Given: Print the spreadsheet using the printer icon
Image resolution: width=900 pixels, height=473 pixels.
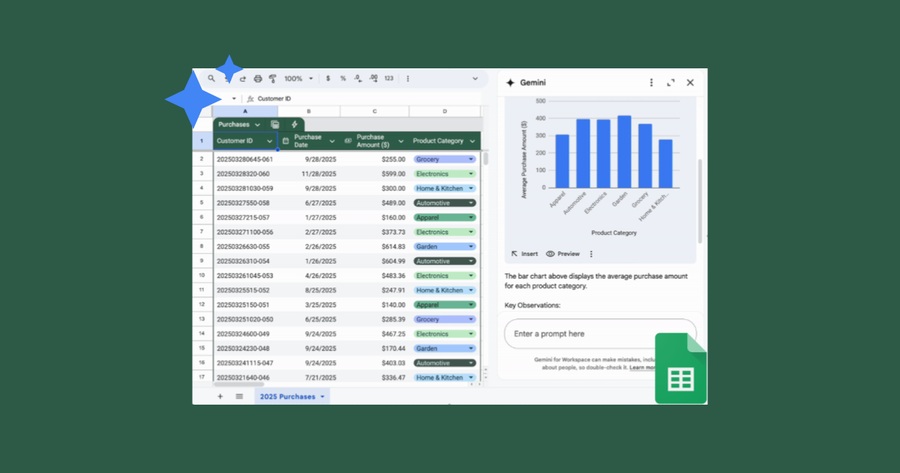Looking at the screenshot, I should [258, 79].
